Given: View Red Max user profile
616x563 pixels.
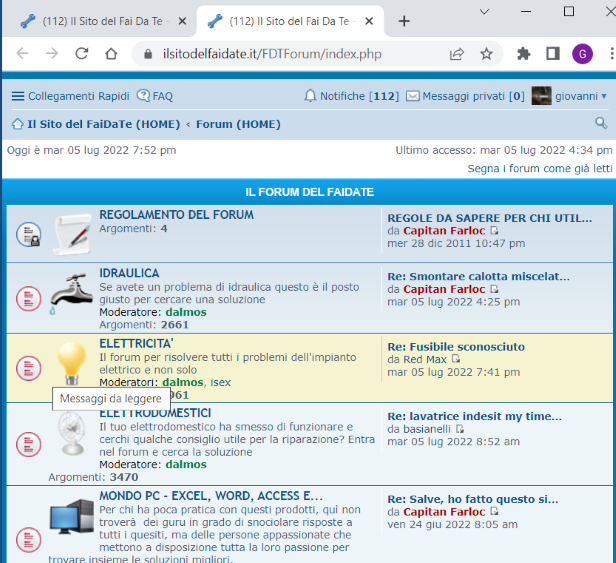Looking at the screenshot, I should coord(425,360).
